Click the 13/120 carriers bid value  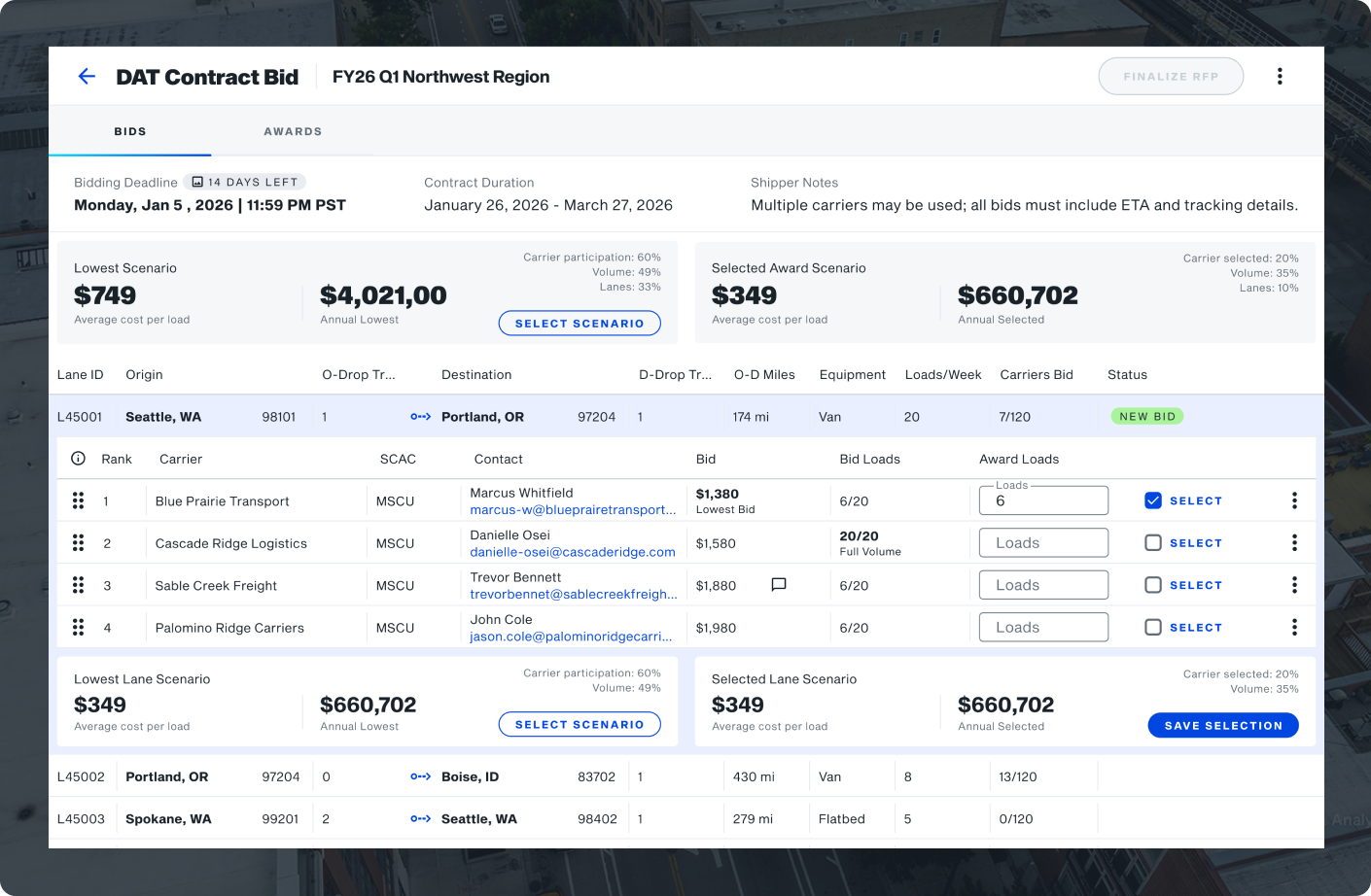1018,777
